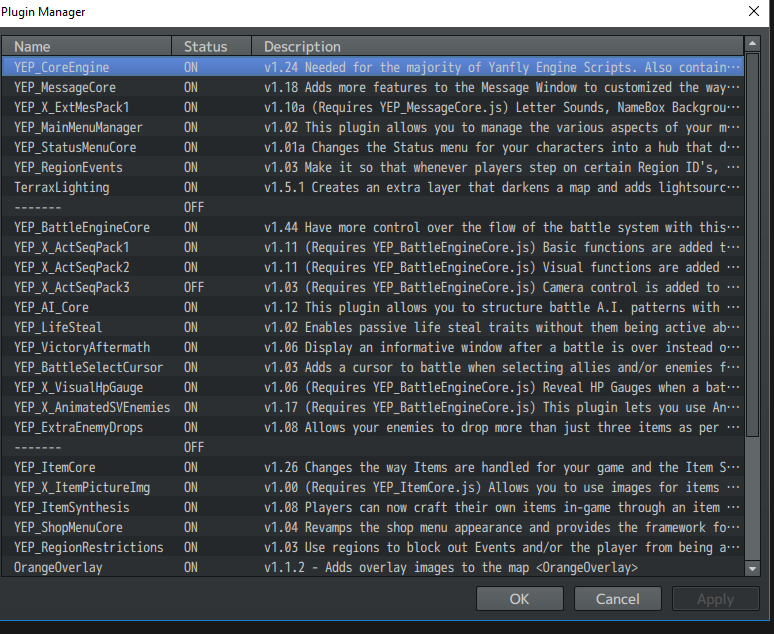
Task: Select the TerraxLighting plugin
Action: tap(373, 187)
